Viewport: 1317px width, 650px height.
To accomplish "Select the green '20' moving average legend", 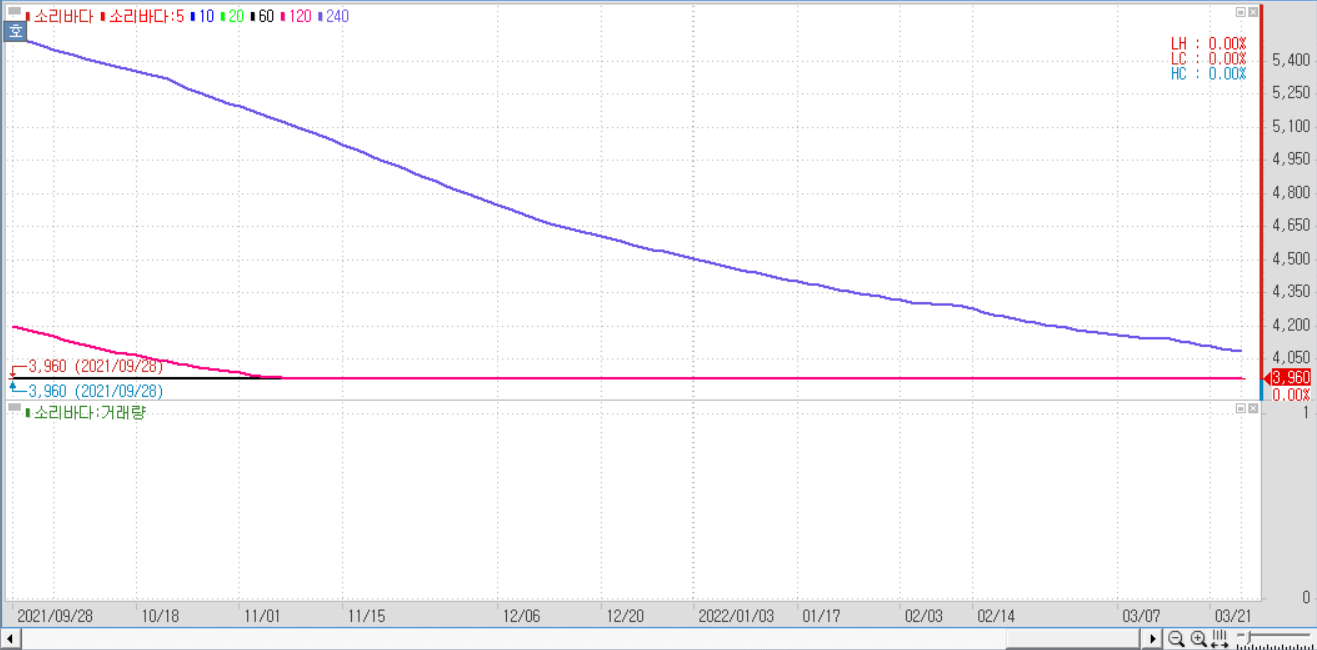I will [231, 16].
